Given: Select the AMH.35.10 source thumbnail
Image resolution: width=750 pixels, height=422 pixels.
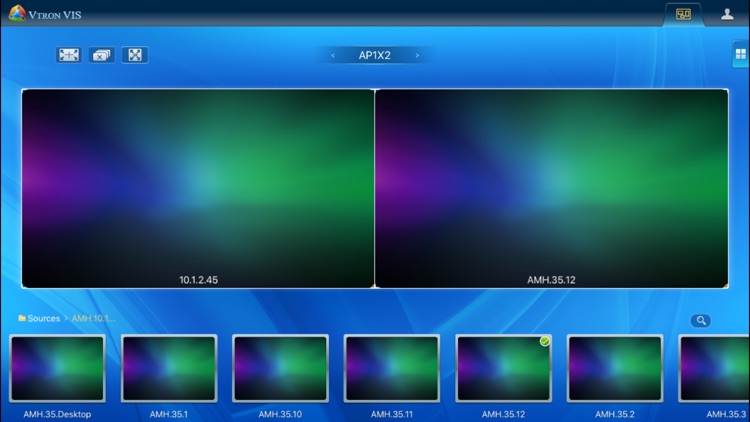Looking at the screenshot, I should 280,368.
